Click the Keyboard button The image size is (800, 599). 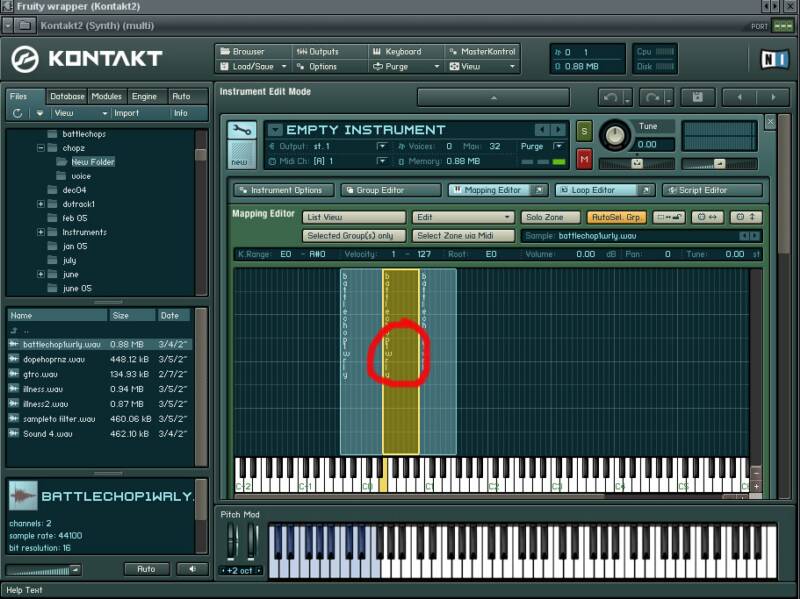coord(406,52)
